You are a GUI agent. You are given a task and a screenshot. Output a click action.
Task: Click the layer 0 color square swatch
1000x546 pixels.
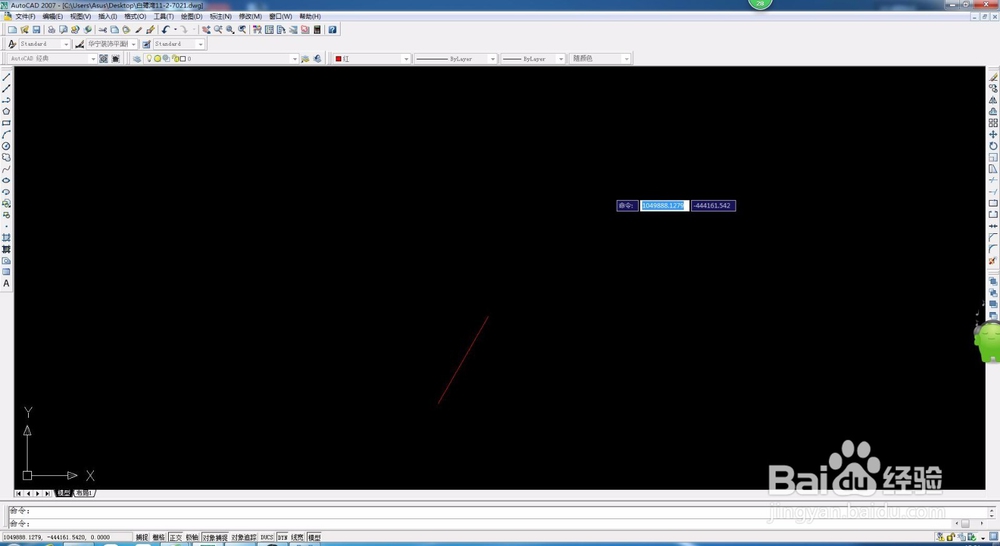click(183, 59)
